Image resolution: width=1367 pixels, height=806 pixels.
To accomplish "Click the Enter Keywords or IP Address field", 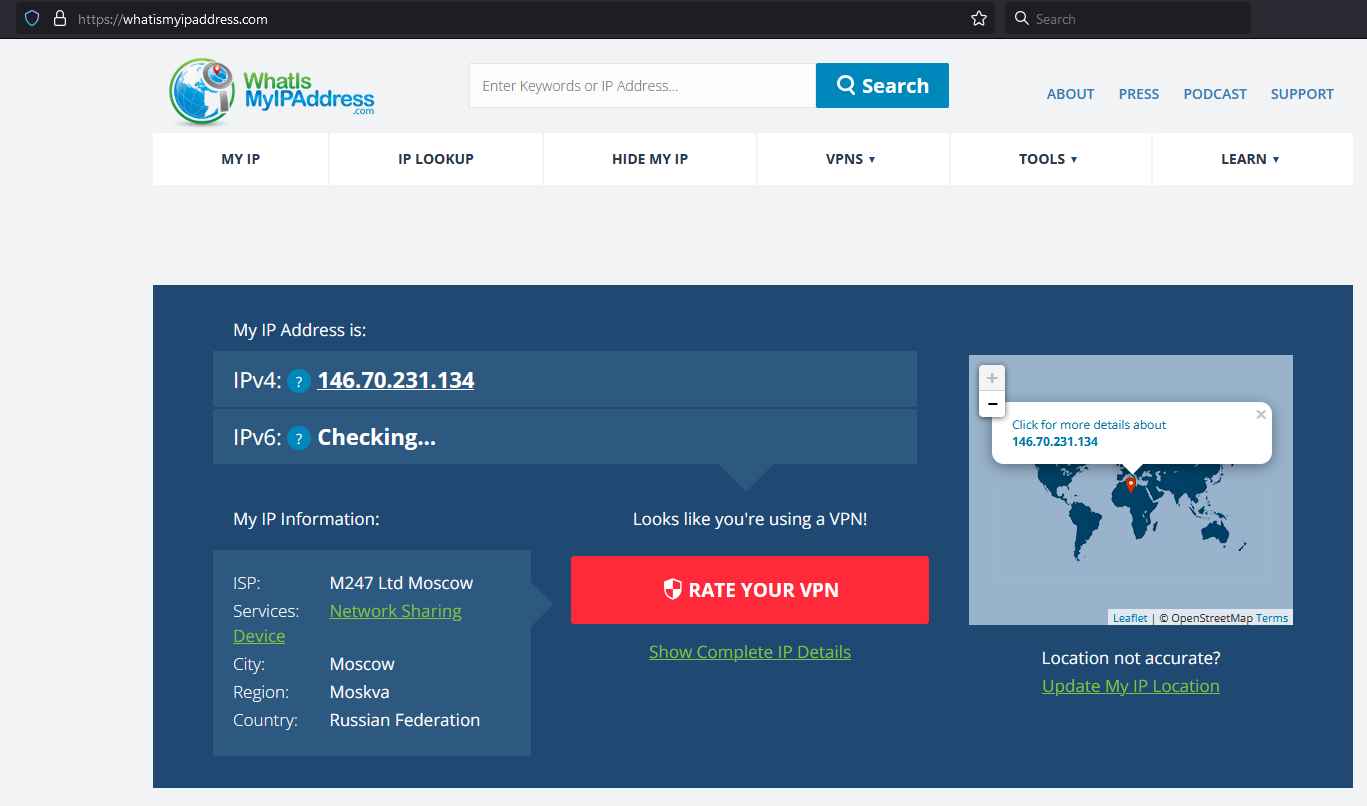I will 642,86.
